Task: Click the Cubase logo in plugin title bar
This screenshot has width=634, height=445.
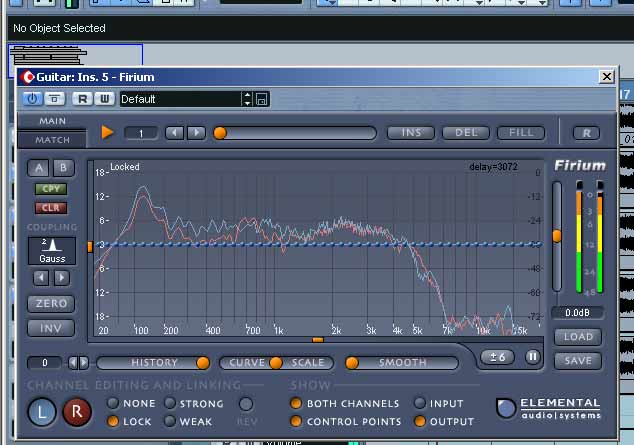Action: (27, 77)
